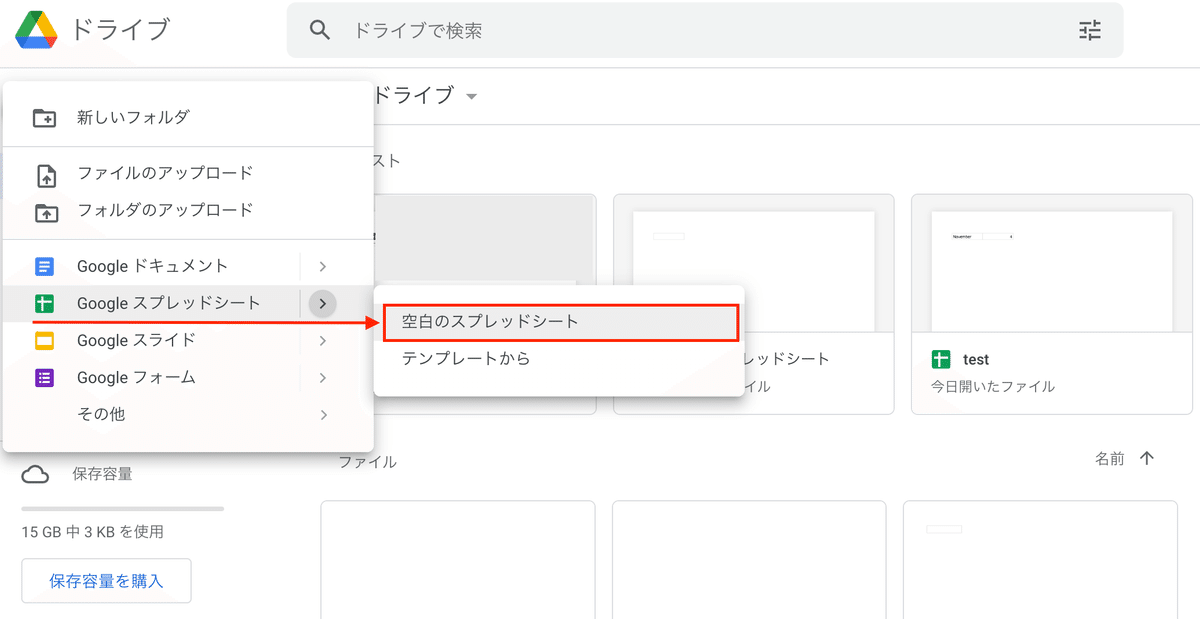Click the Sheets icon beside test
The image size is (1200, 619).
tap(941, 360)
